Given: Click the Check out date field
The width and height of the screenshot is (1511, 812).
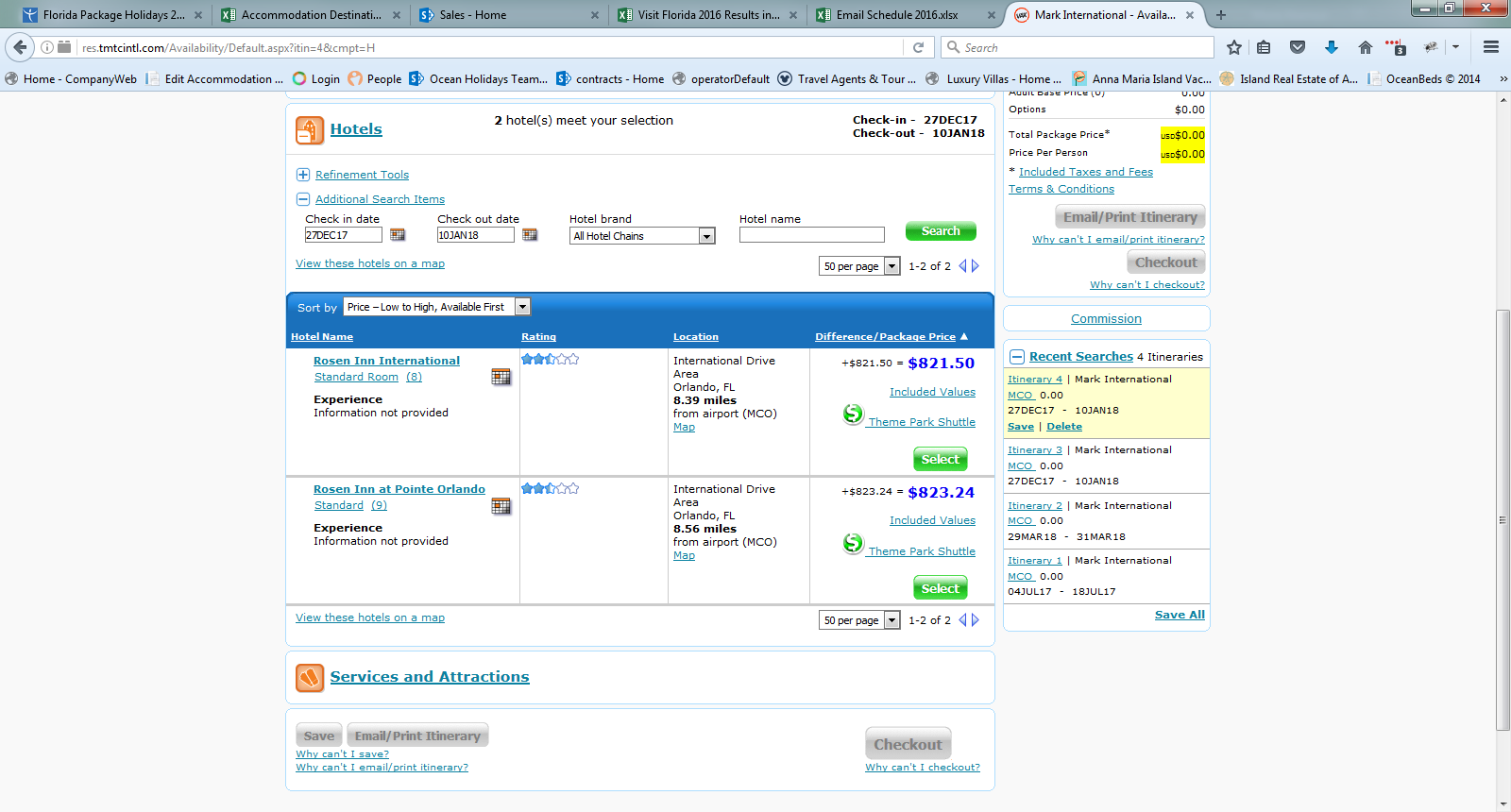Looking at the screenshot, I should tap(475, 235).
